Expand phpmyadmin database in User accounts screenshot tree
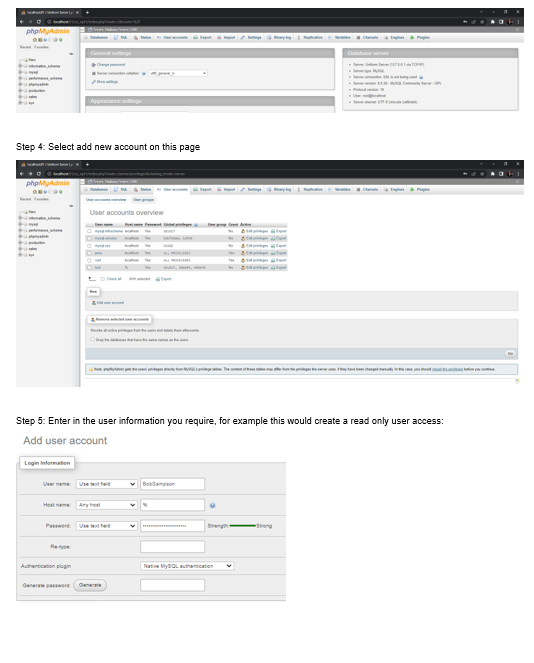 click(x=20, y=236)
